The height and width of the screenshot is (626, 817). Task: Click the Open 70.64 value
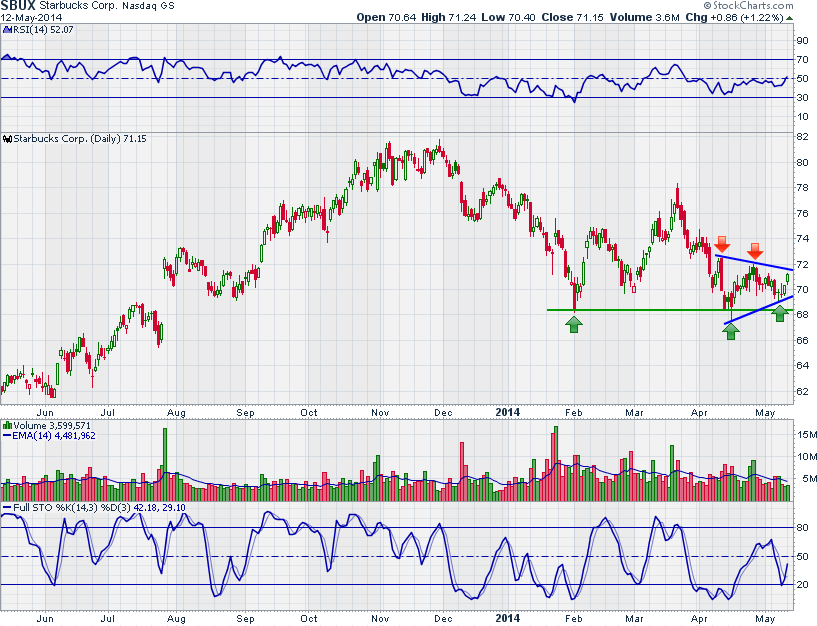pyautogui.click(x=386, y=17)
